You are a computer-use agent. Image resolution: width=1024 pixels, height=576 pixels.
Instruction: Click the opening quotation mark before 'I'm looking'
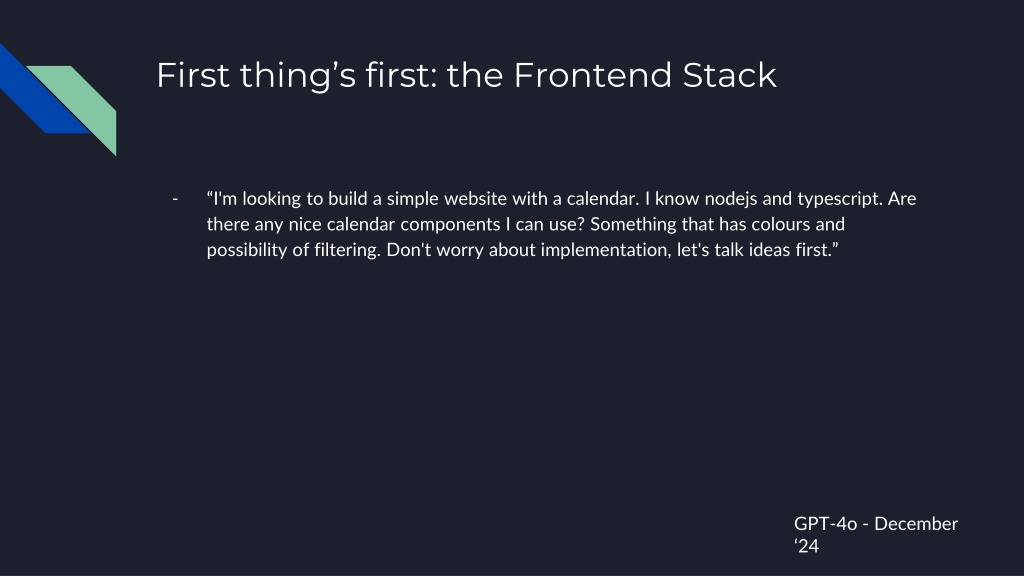[x=210, y=198]
